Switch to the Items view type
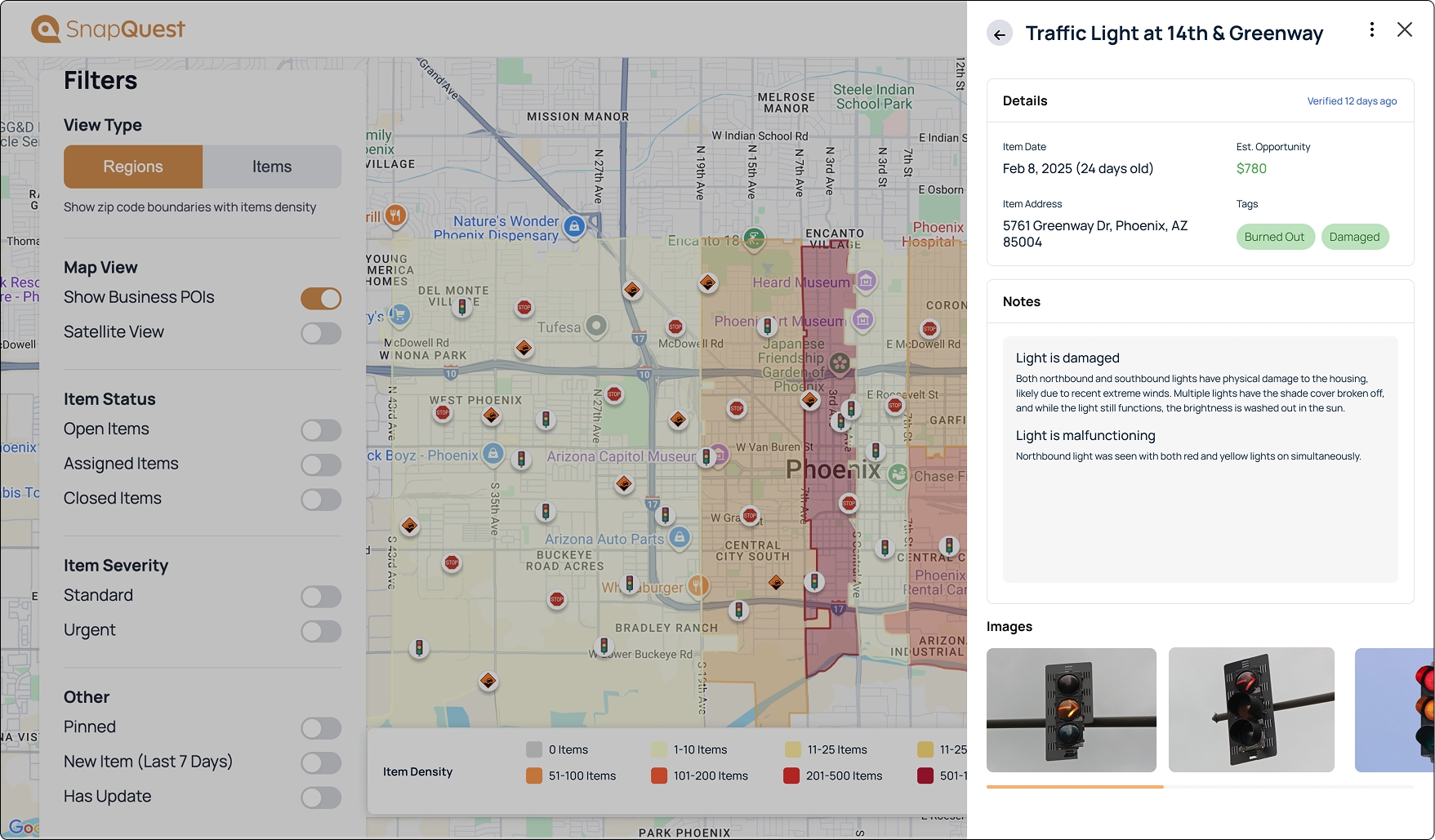The width and height of the screenshot is (1435, 840). 271,167
